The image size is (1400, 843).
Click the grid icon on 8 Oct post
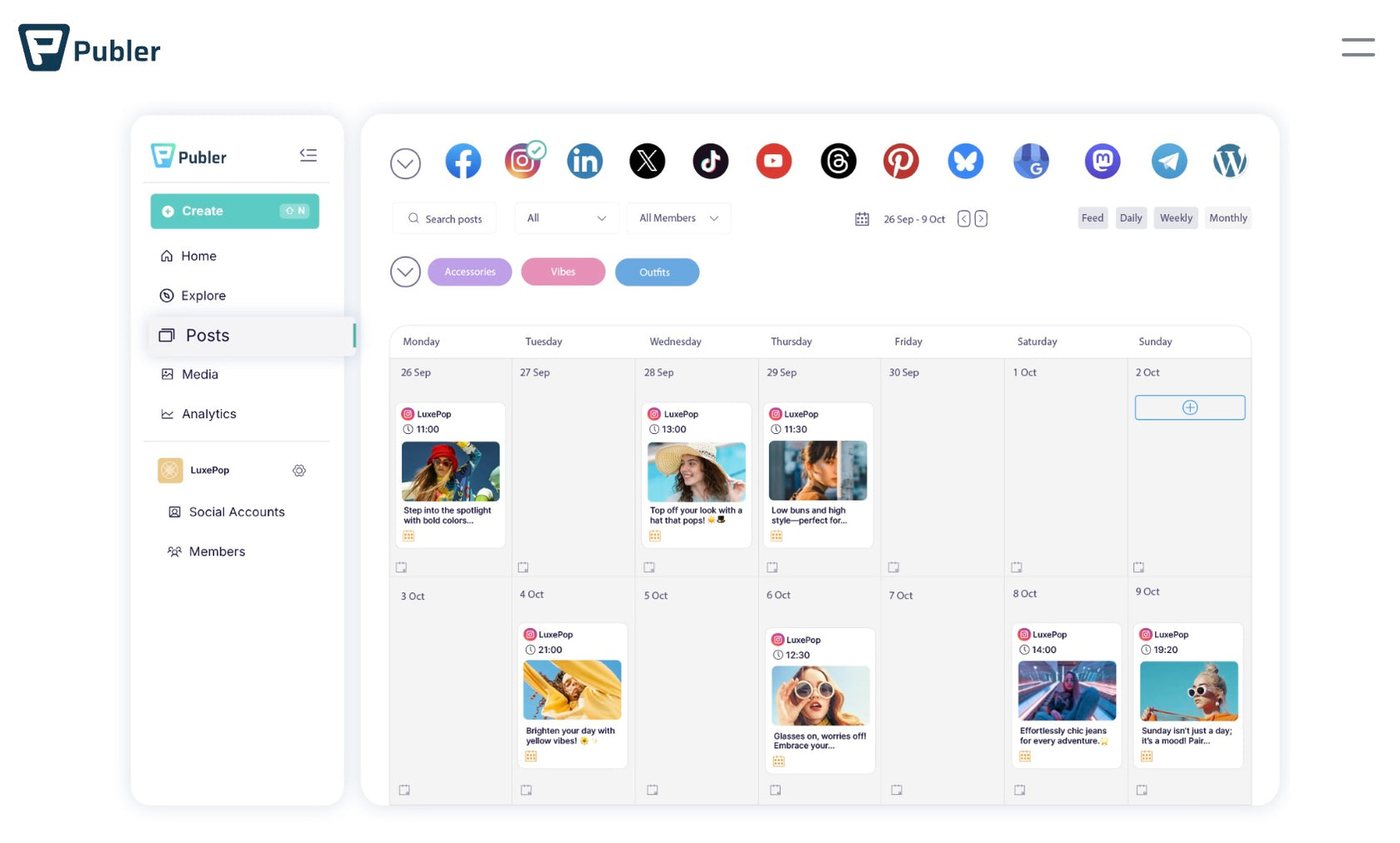click(x=1025, y=756)
